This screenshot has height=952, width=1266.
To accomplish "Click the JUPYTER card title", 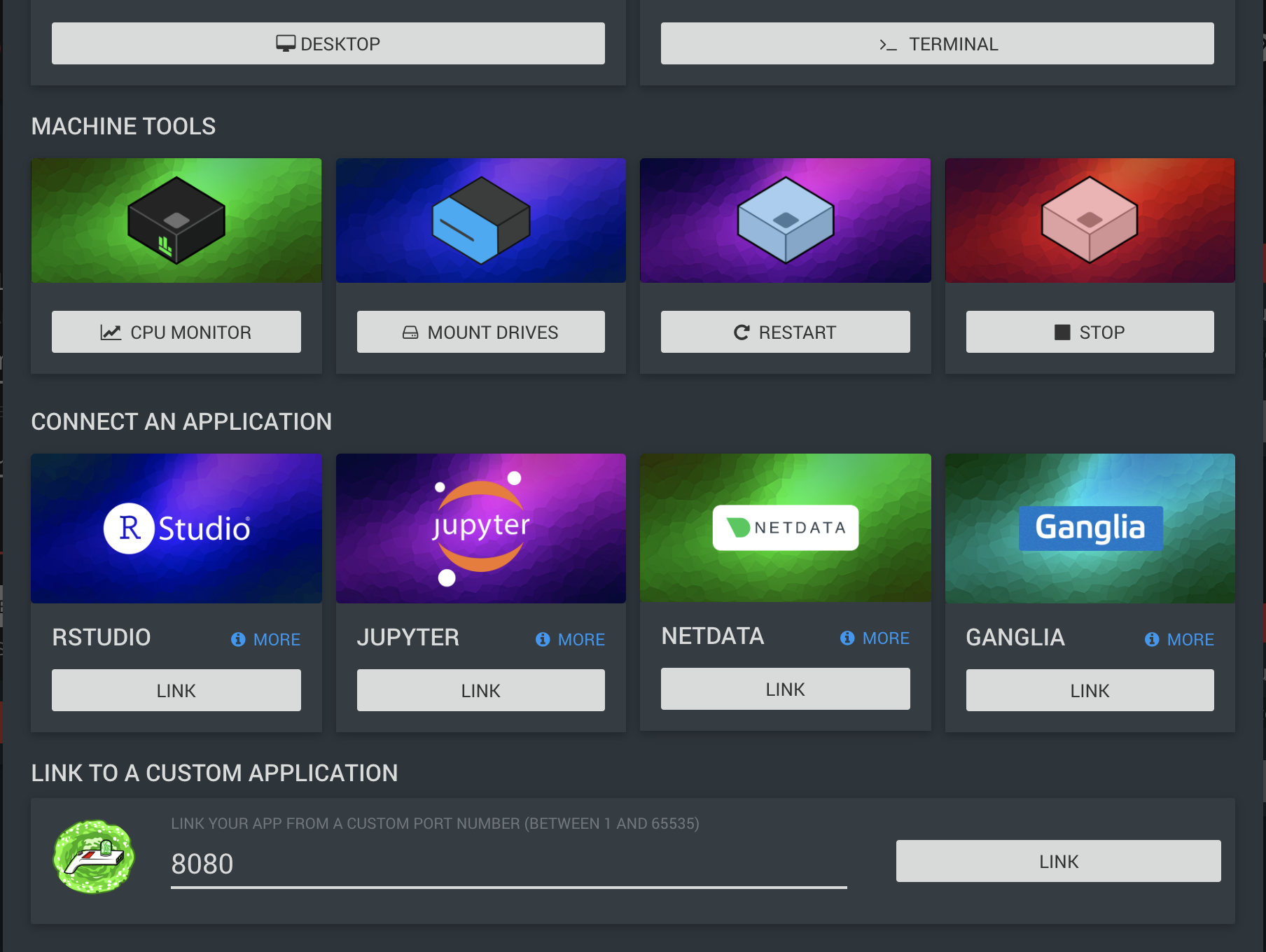I will [x=408, y=638].
